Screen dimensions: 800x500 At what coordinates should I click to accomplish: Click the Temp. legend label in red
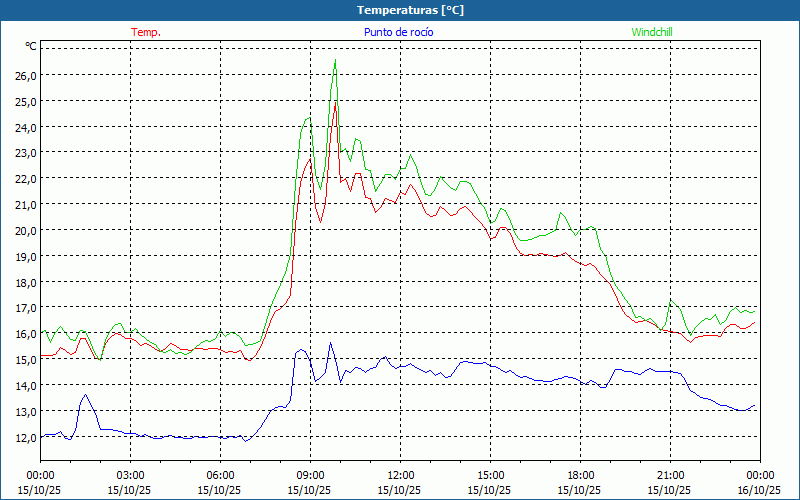point(146,32)
